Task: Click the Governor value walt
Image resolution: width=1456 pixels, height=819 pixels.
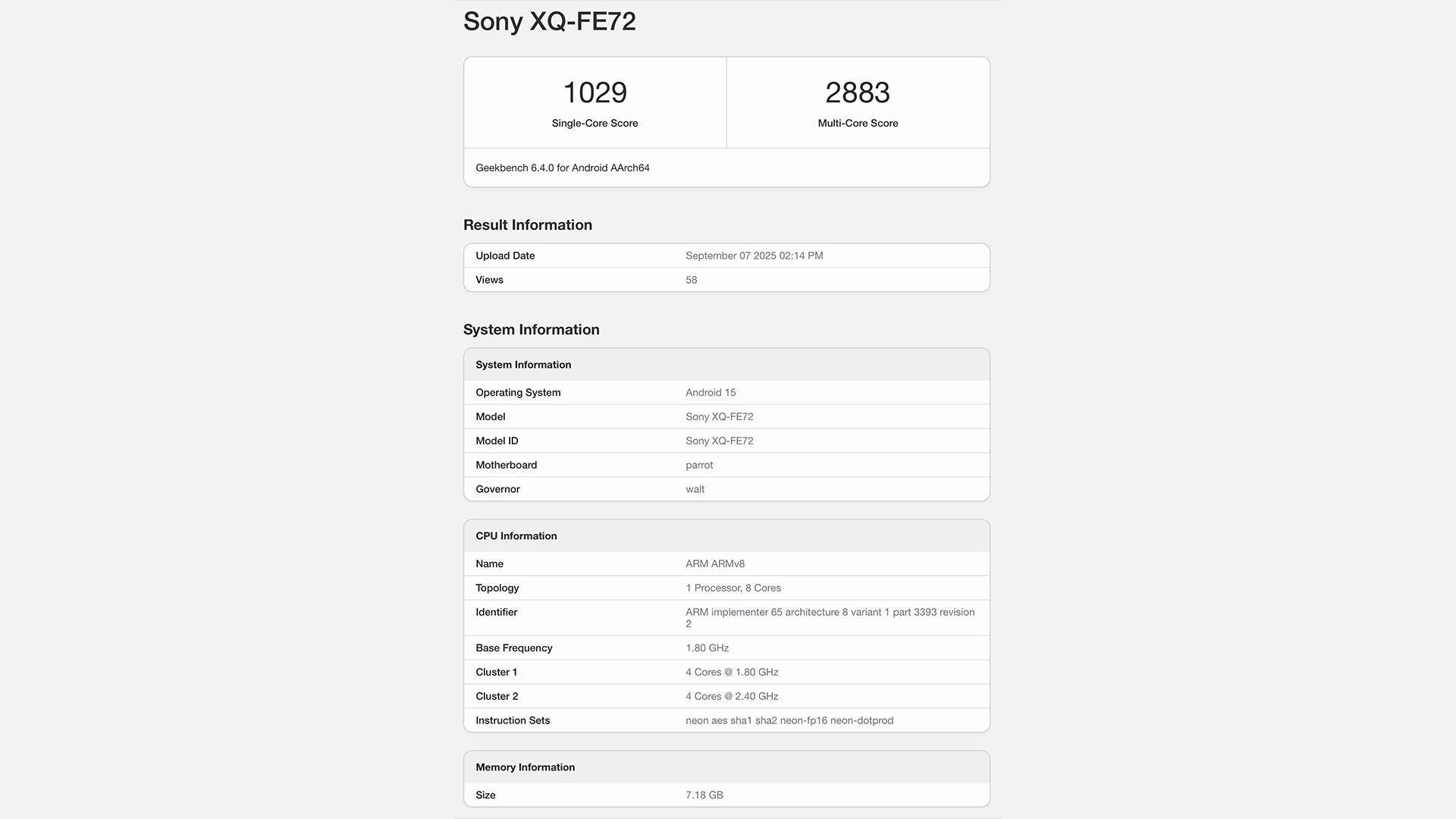Action: coord(695,489)
